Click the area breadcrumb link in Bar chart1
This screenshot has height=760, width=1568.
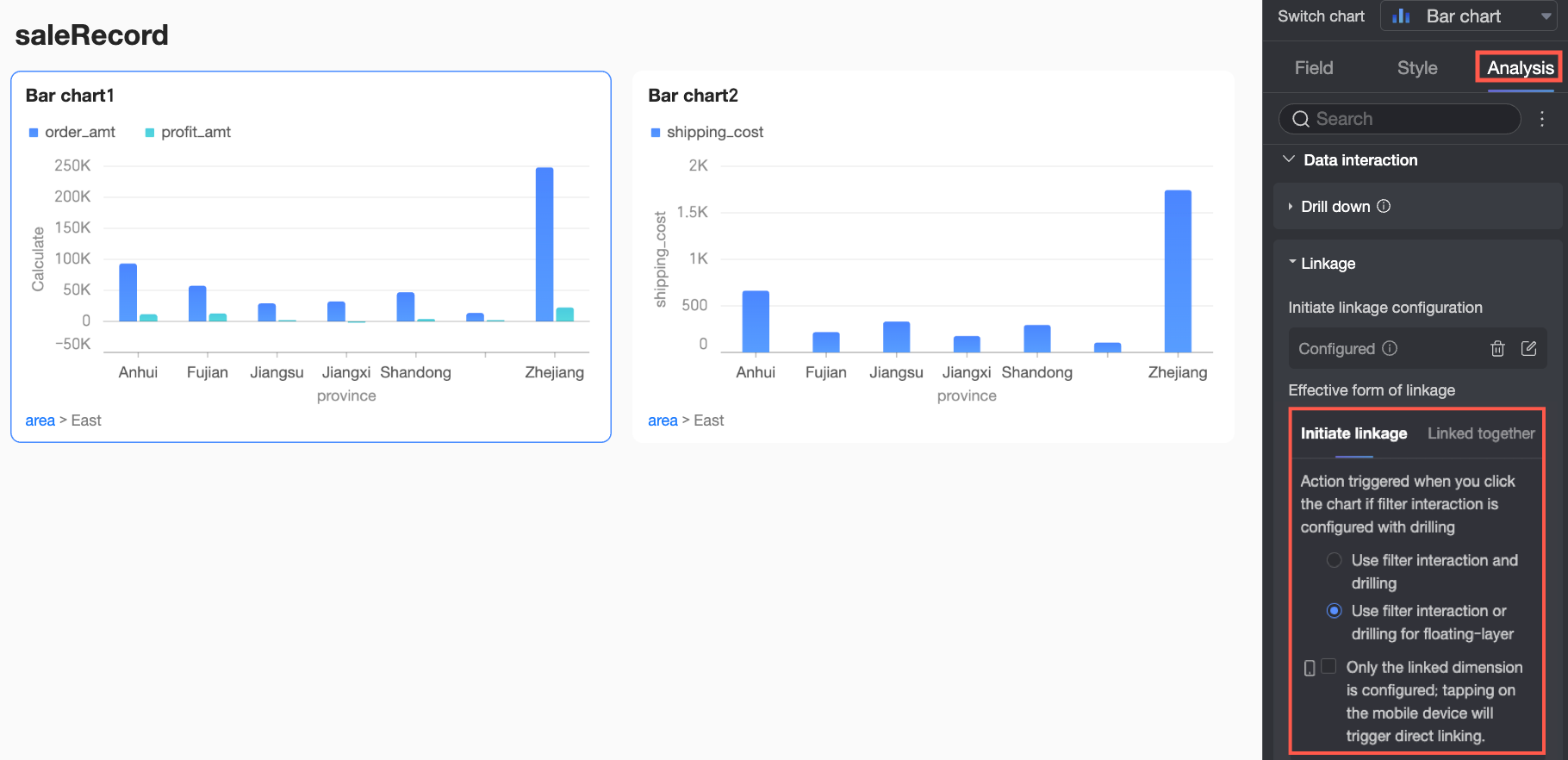pyautogui.click(x=40, y=420)
